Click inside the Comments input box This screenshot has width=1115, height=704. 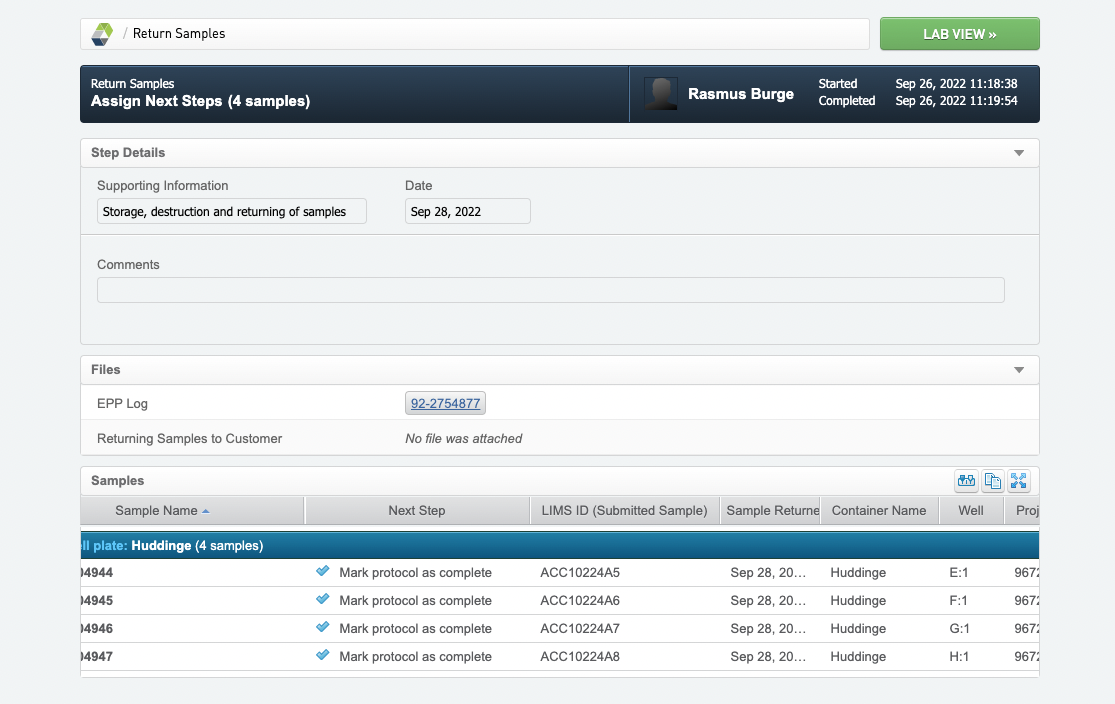(x=550, y=289)
